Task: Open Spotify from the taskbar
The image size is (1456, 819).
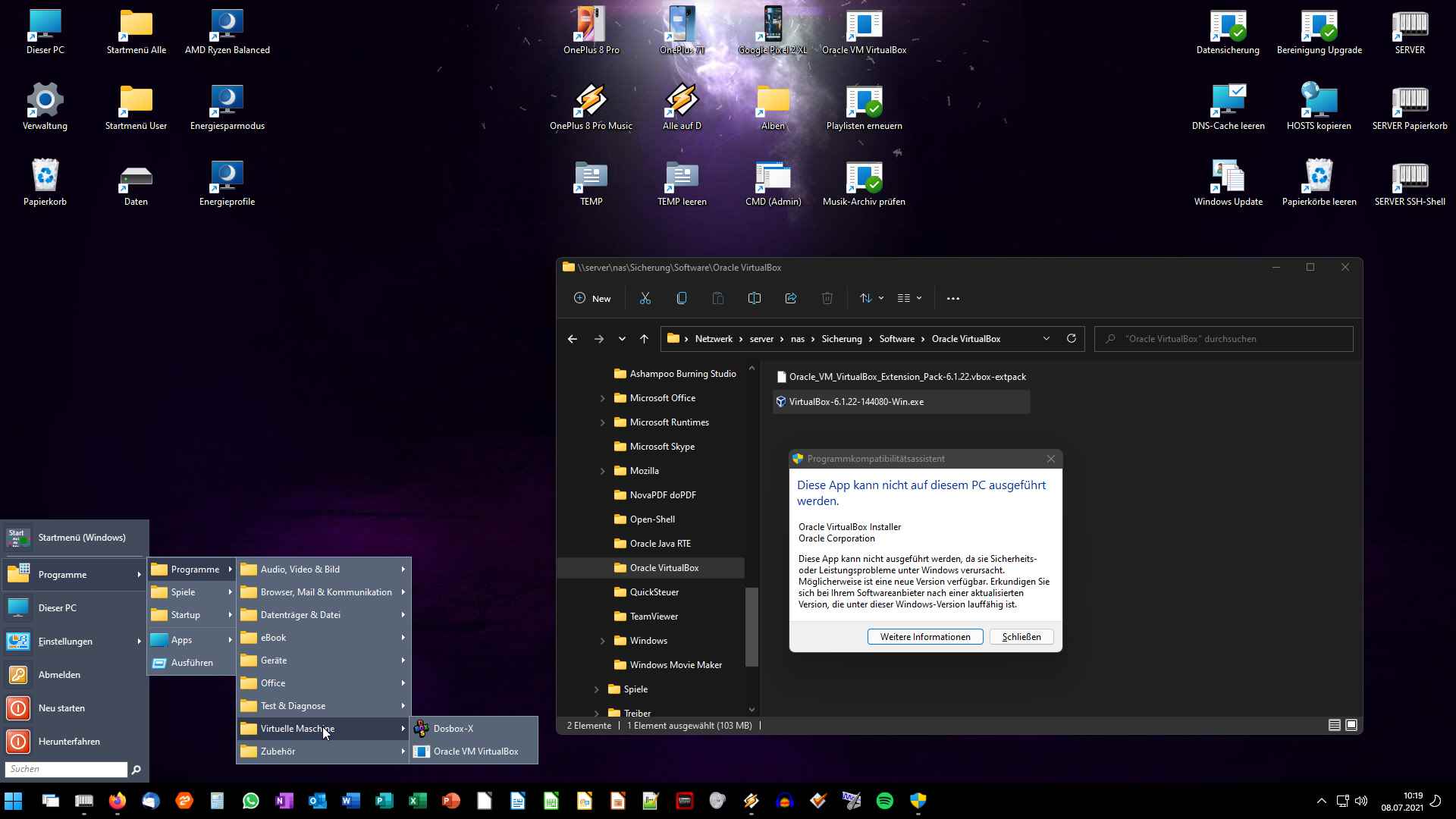Action: (885, 801)
